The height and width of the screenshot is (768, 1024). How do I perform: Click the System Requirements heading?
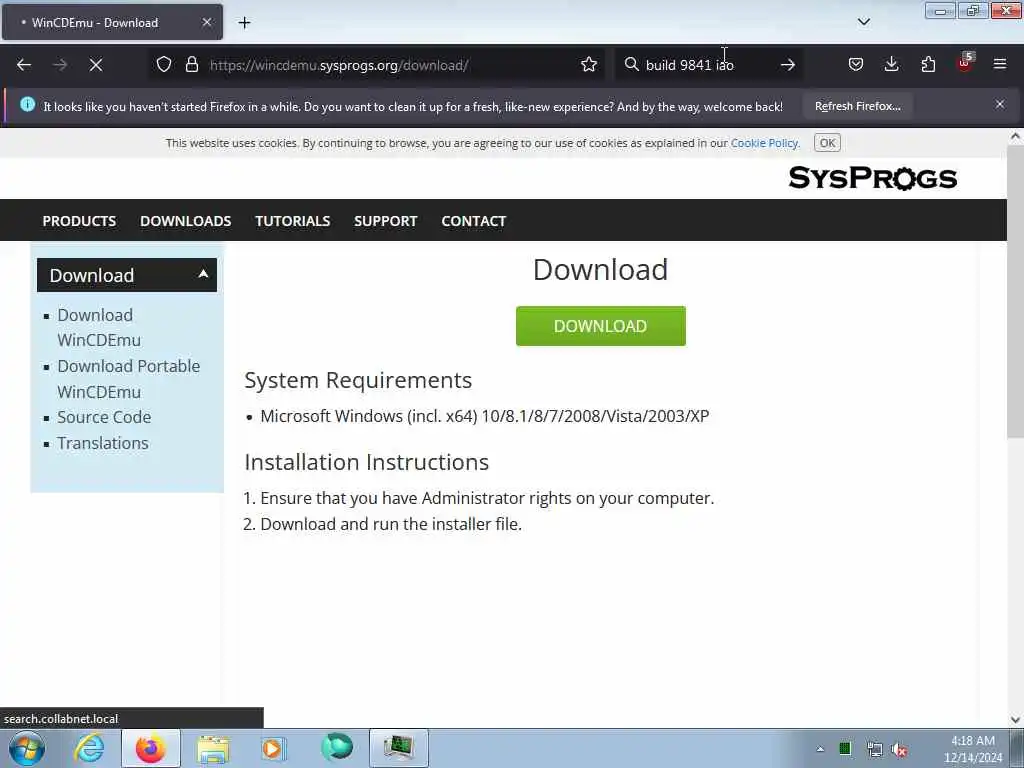358,379
